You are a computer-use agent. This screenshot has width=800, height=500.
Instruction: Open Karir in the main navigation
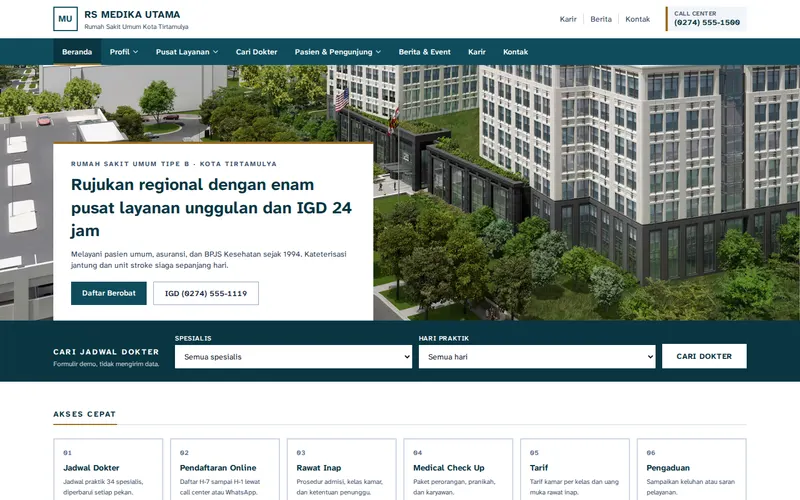tap(477, 52)
